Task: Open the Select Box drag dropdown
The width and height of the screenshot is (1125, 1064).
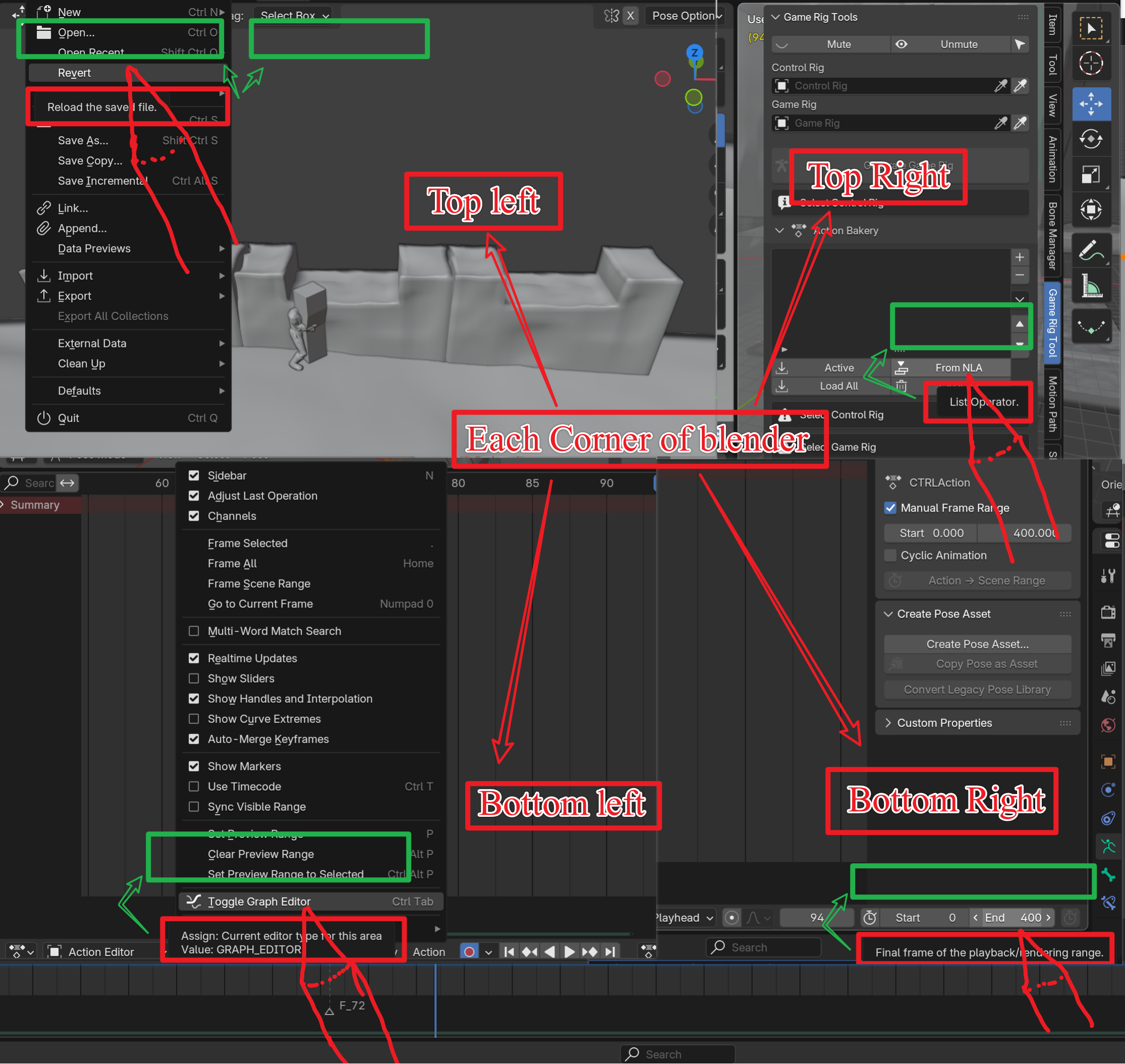Action: point(294,15)
